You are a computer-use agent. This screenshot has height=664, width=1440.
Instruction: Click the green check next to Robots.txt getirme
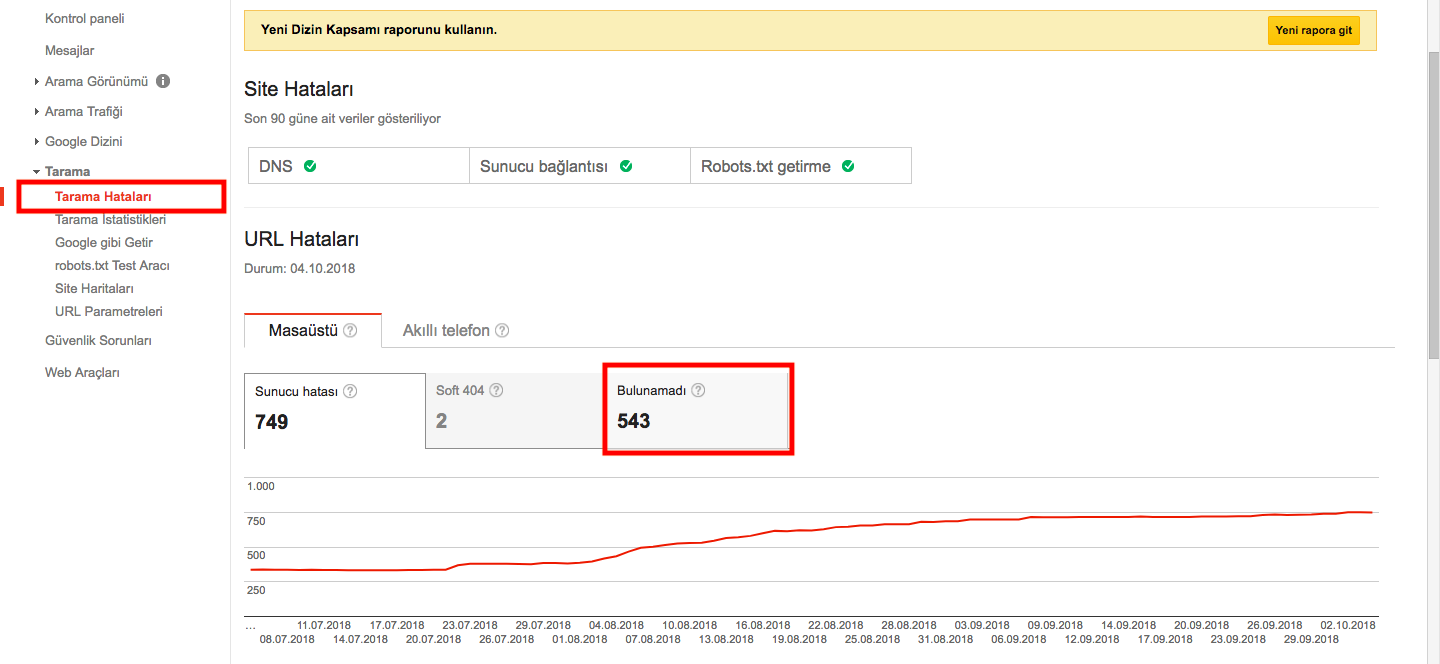click(x=848, y=166)
